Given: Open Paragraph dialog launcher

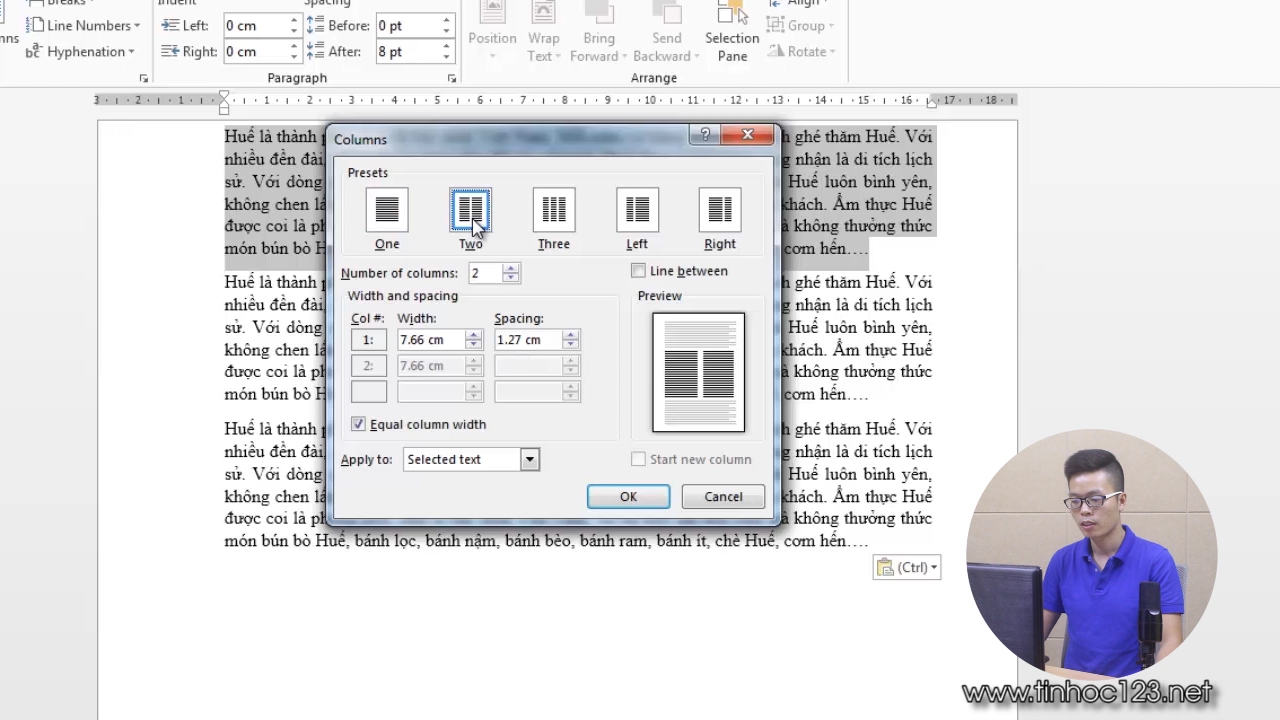Looking at the screenshot, I should click(451, 78).
